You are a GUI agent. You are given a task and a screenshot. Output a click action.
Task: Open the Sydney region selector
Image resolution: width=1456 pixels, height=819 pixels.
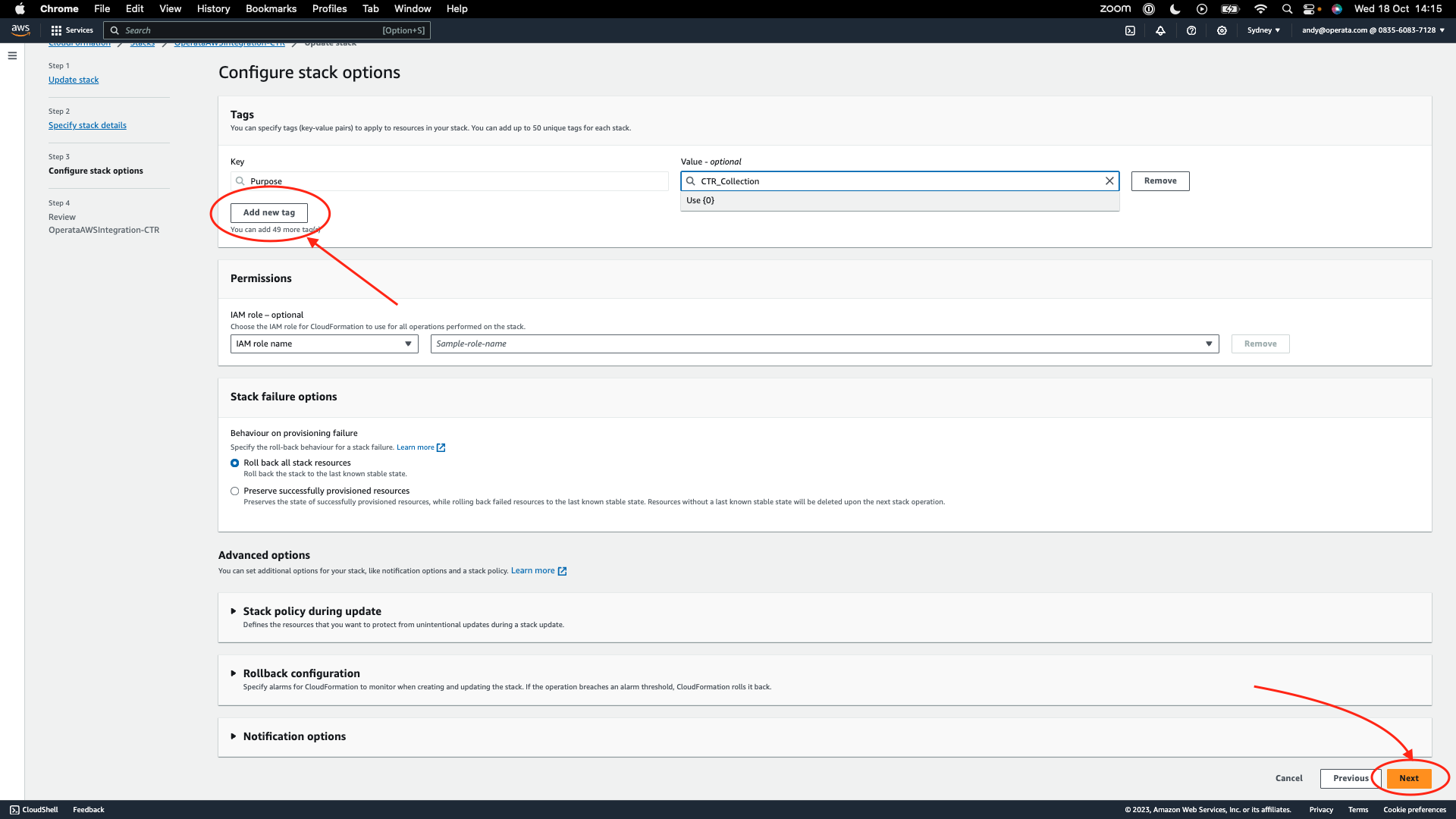point(1263,30)
